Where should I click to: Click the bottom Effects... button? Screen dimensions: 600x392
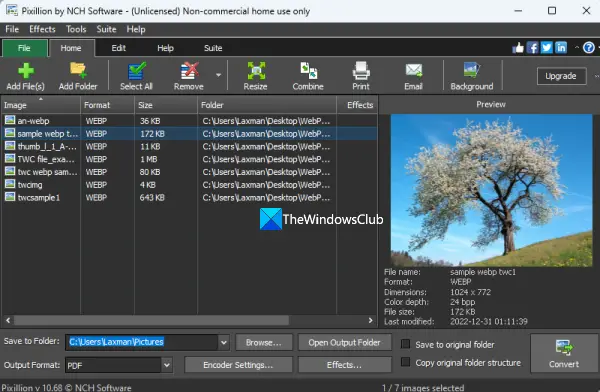point(345,365)
